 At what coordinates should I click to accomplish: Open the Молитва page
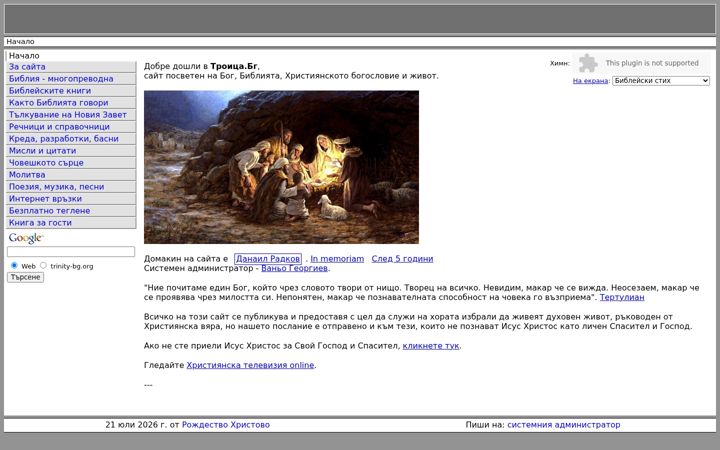pos(71,175)
